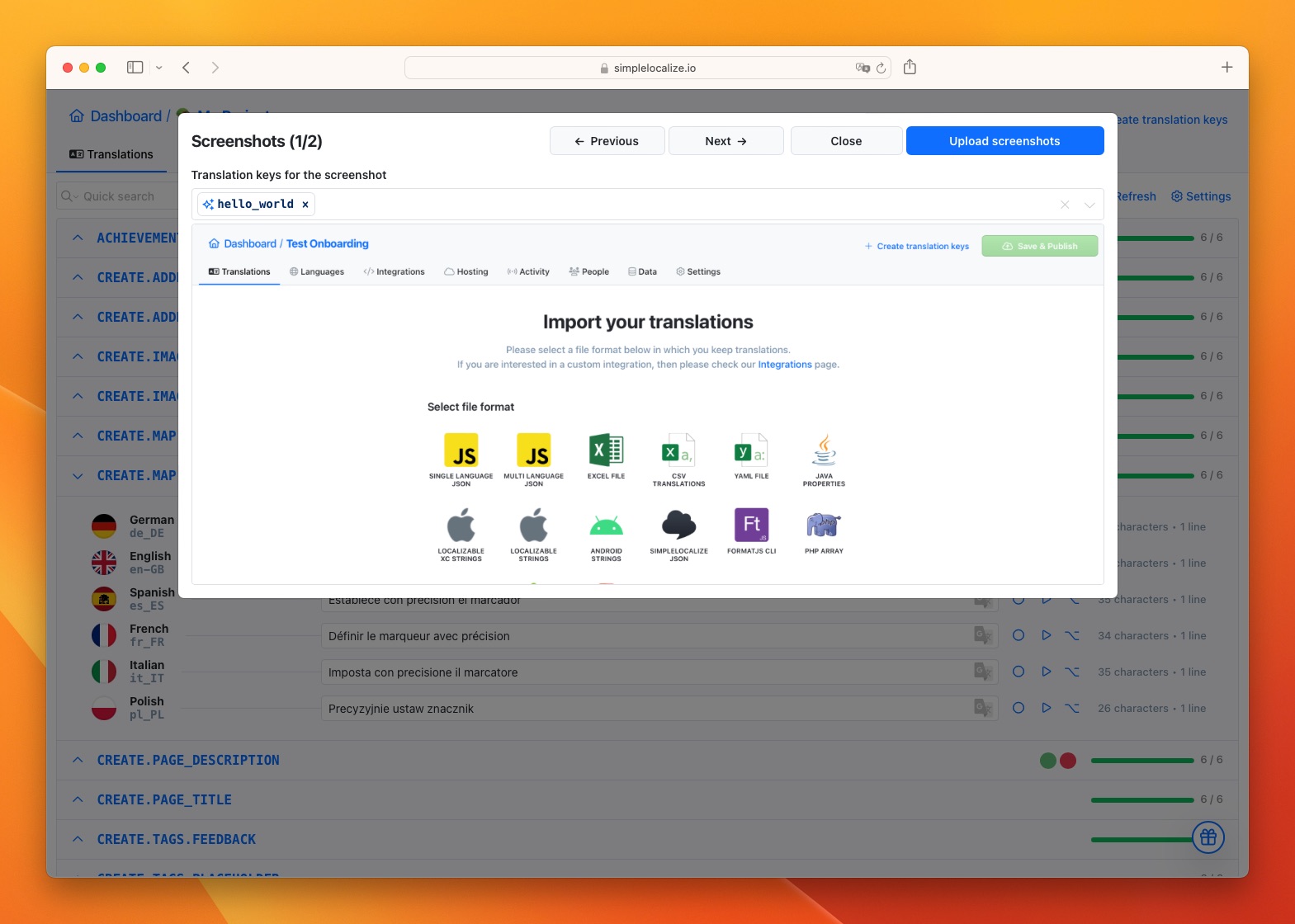
Task: Choose the Android Strings format icon
Action: click(x=606, y=526)
